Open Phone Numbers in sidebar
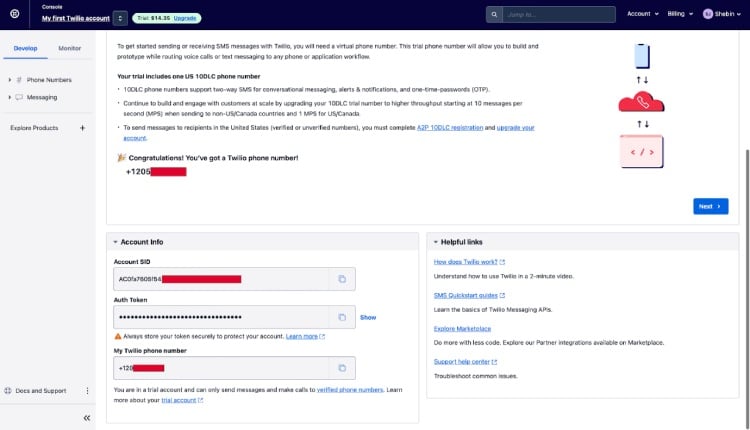This screenshot has height=430, width=750. 49,80
